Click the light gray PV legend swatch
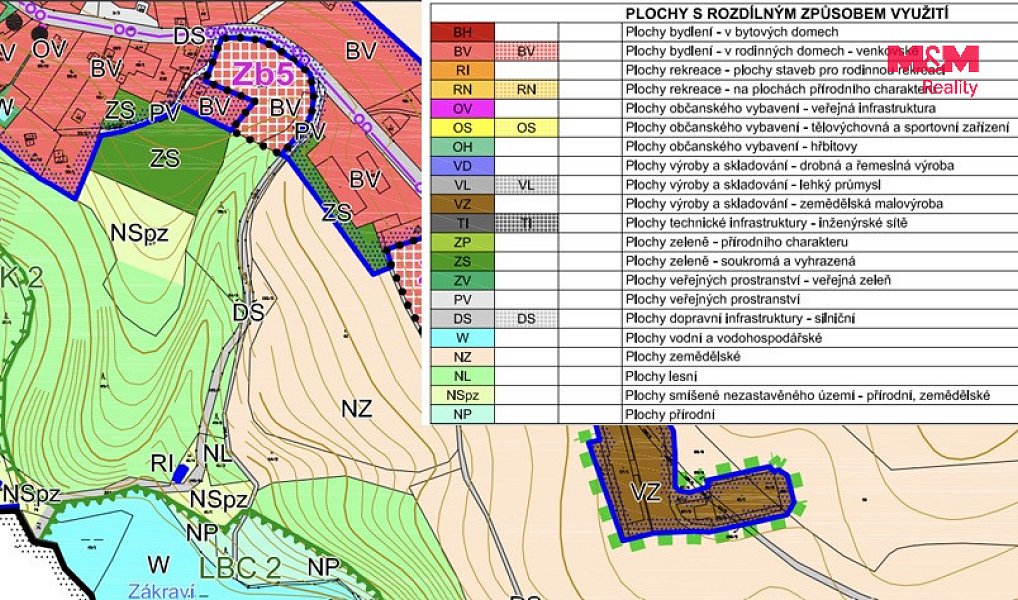 [462, 300]
